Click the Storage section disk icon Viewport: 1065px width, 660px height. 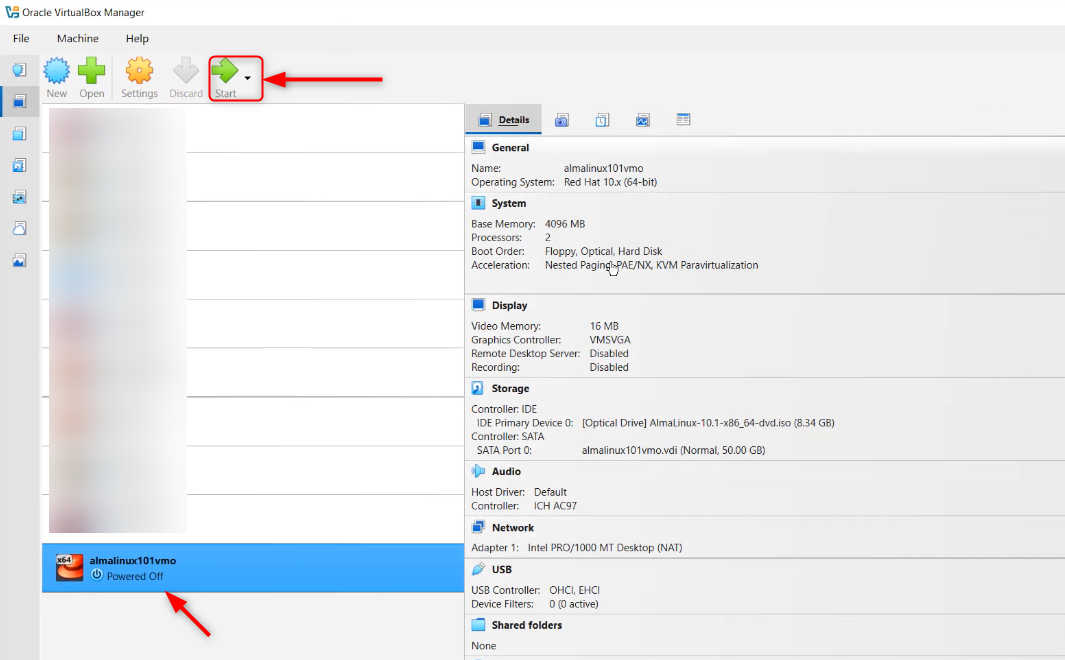point(478,388)
